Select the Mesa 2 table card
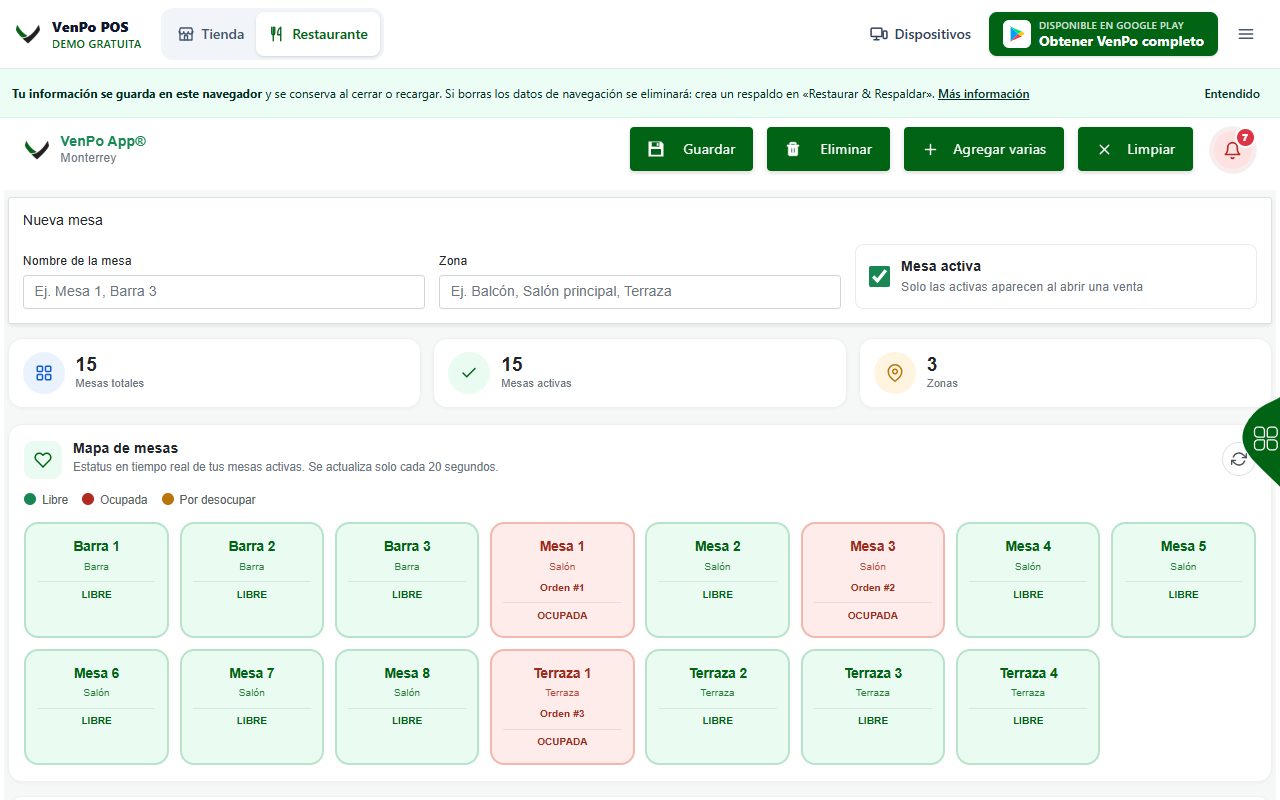 pyautogui.click(x=717, y=580)
